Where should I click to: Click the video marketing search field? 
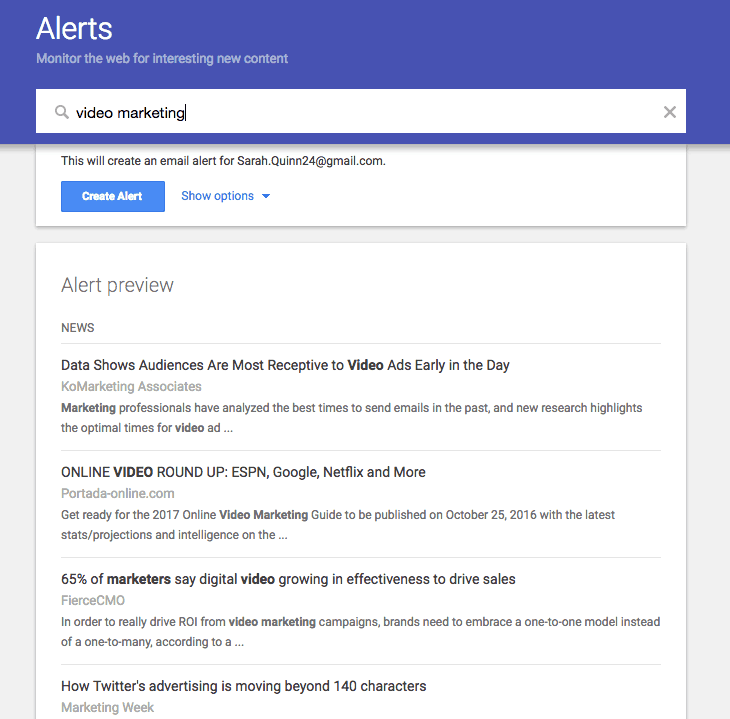[x=360, y=111]
